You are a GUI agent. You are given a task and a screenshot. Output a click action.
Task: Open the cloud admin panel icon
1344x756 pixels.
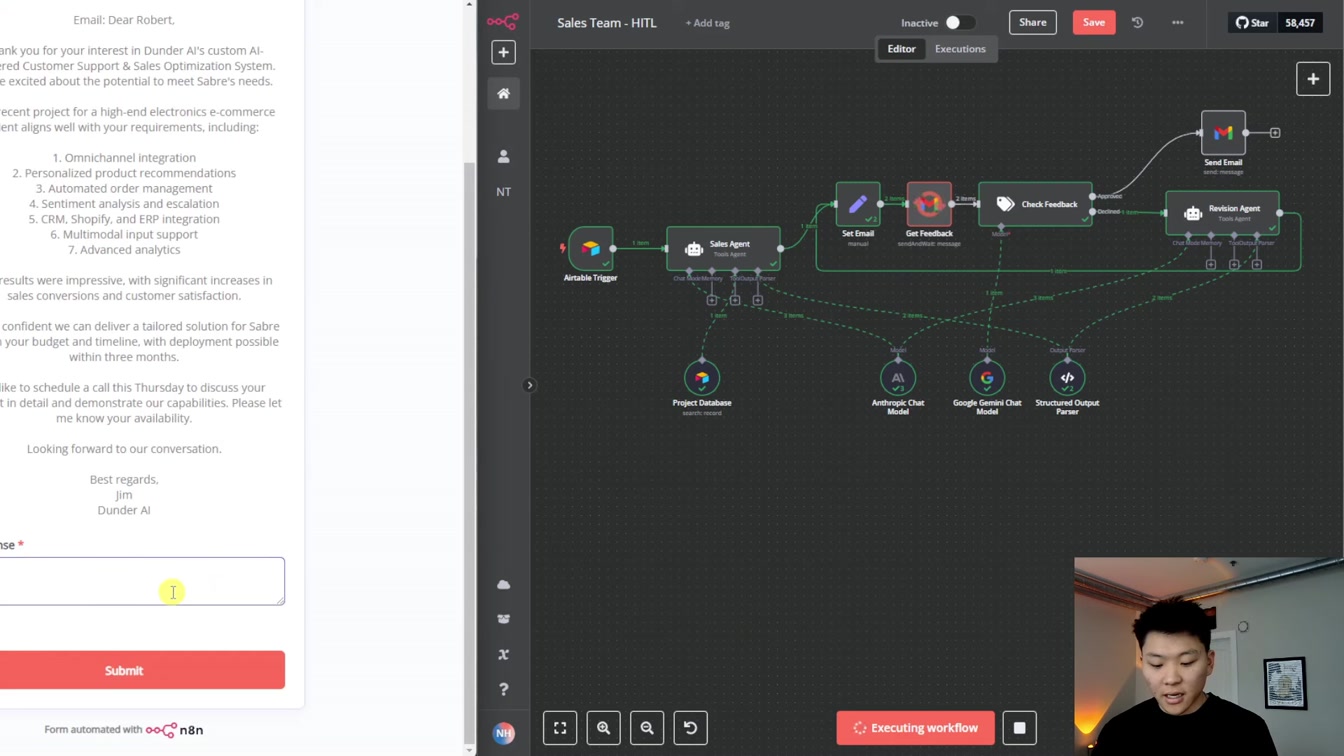tap(503, 585)
